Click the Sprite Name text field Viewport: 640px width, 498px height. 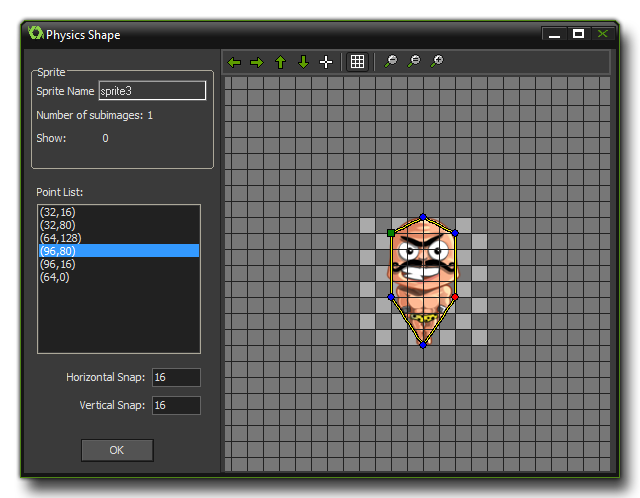click(x=152, y=91)
